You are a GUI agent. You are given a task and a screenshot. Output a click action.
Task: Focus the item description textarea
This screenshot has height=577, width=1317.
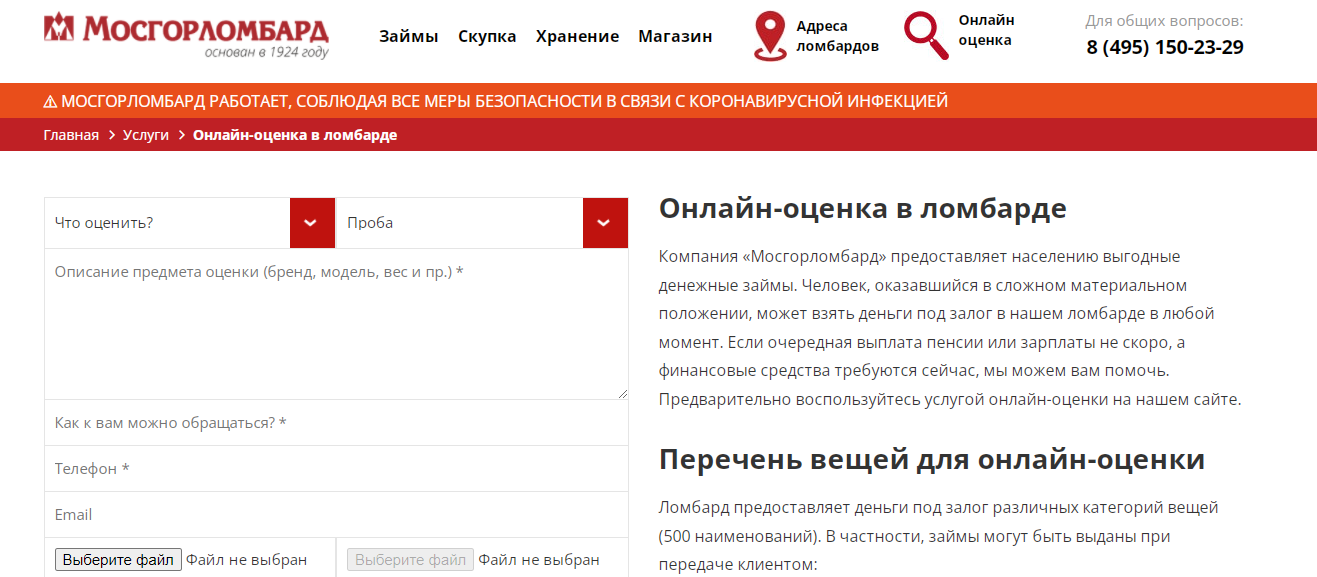[336, 324]
